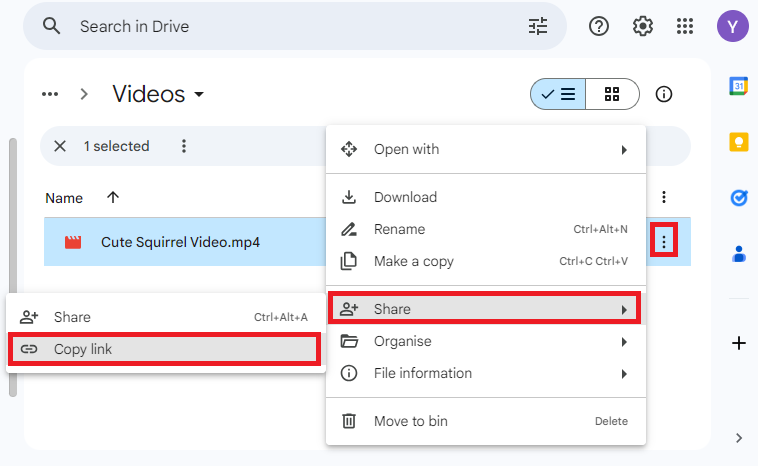This screenshot has height=467, width=758.
Task: Get add-ons with the plus icon
Action: tap(738, 343)
